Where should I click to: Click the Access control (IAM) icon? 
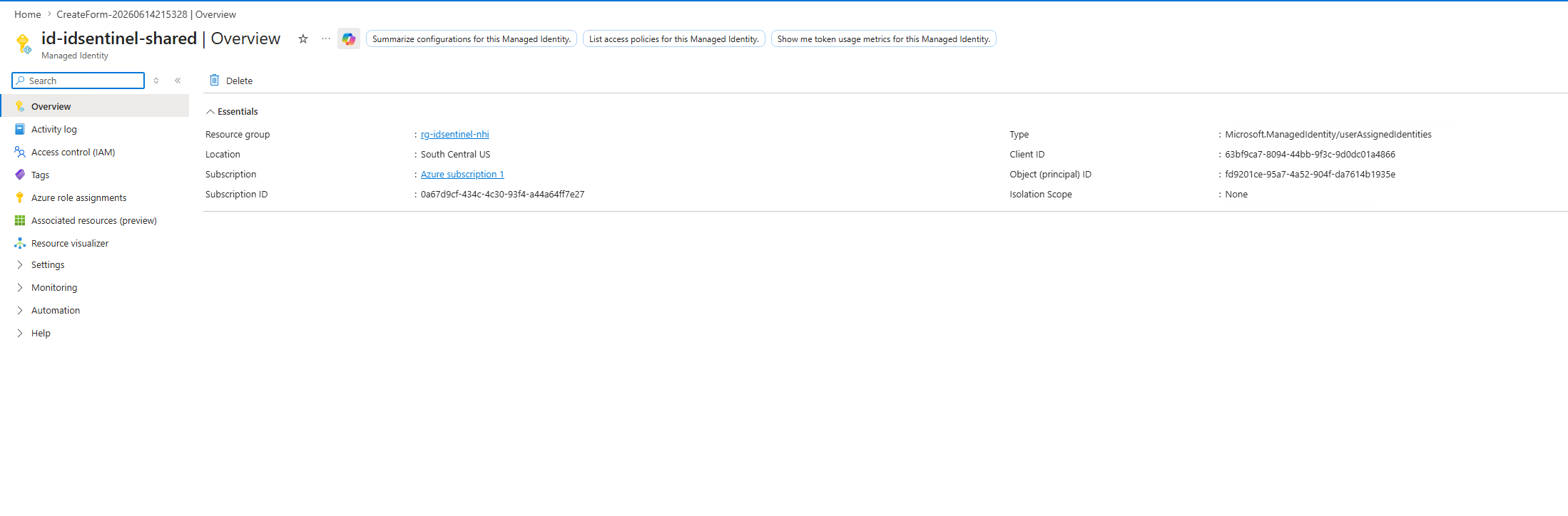tap(20, 152)
